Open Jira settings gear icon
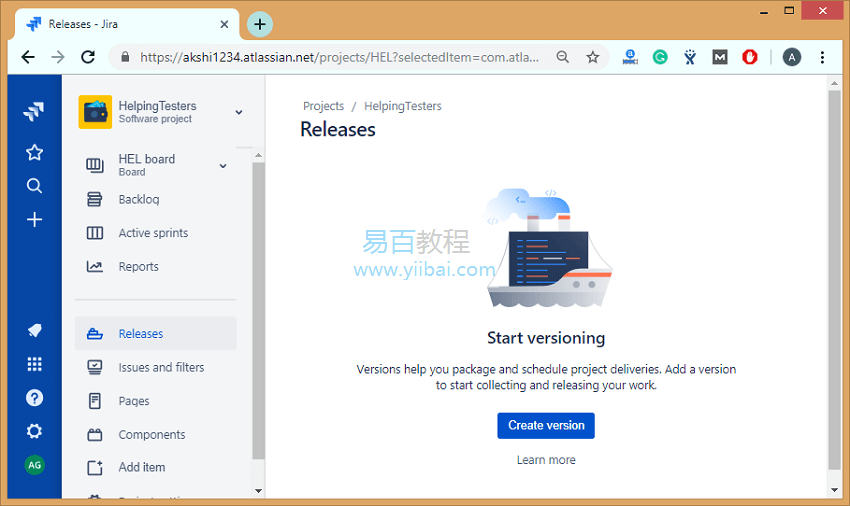 [34, 431]
